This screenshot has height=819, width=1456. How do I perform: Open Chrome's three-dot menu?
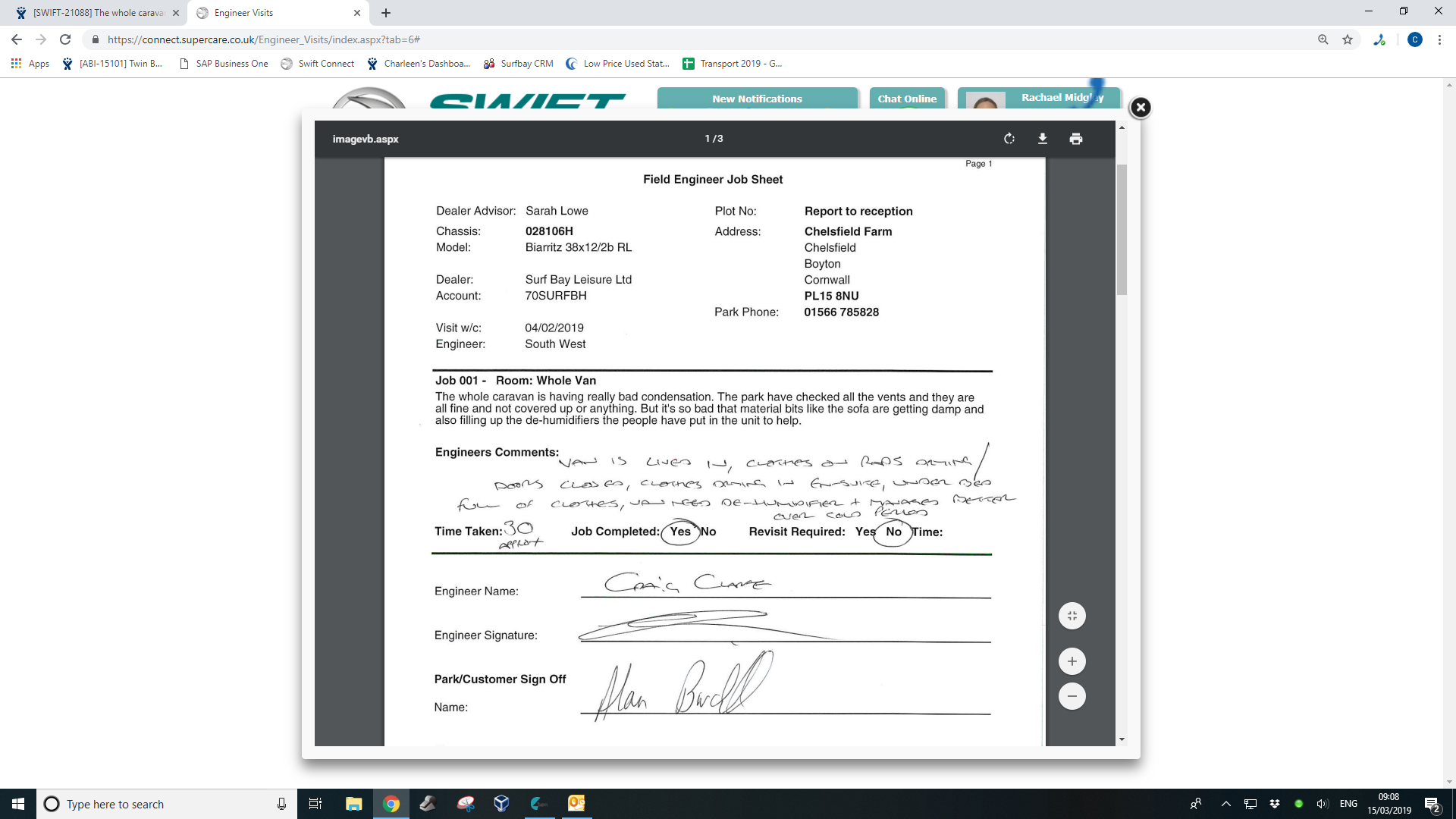point(1439,39)
